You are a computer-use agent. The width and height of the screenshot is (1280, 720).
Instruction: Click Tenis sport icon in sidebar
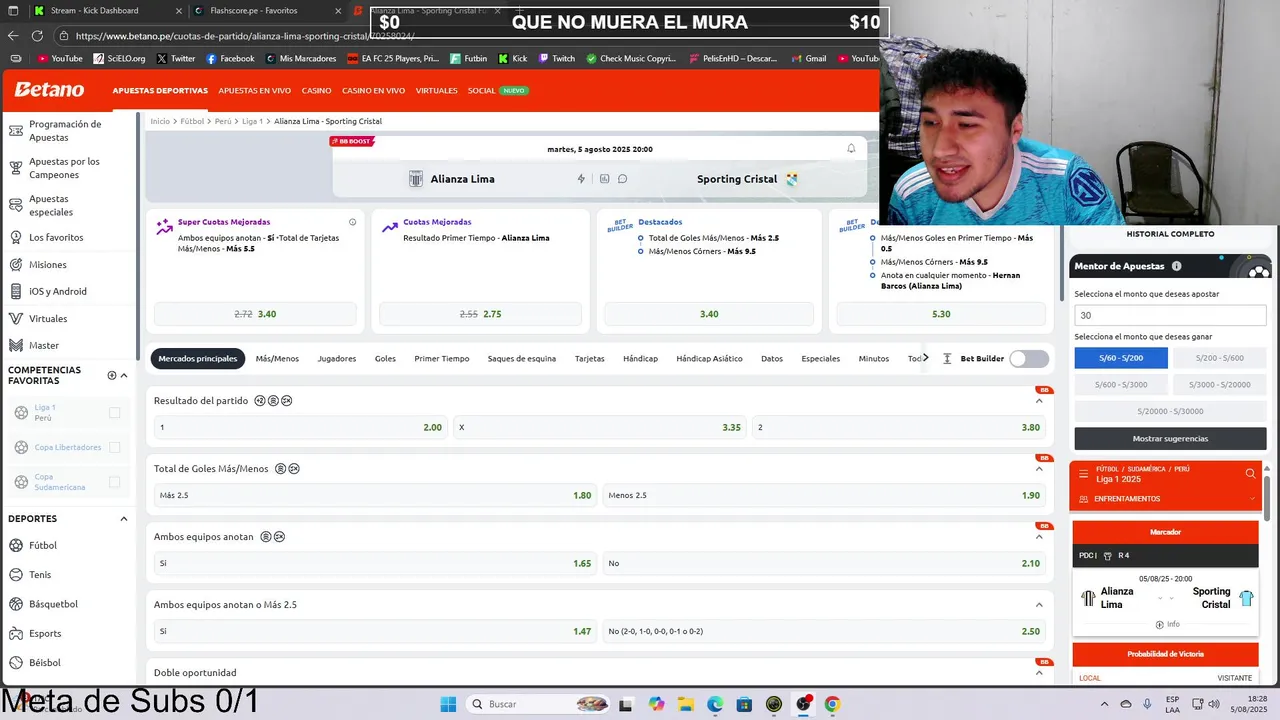[x=16, y=575]
